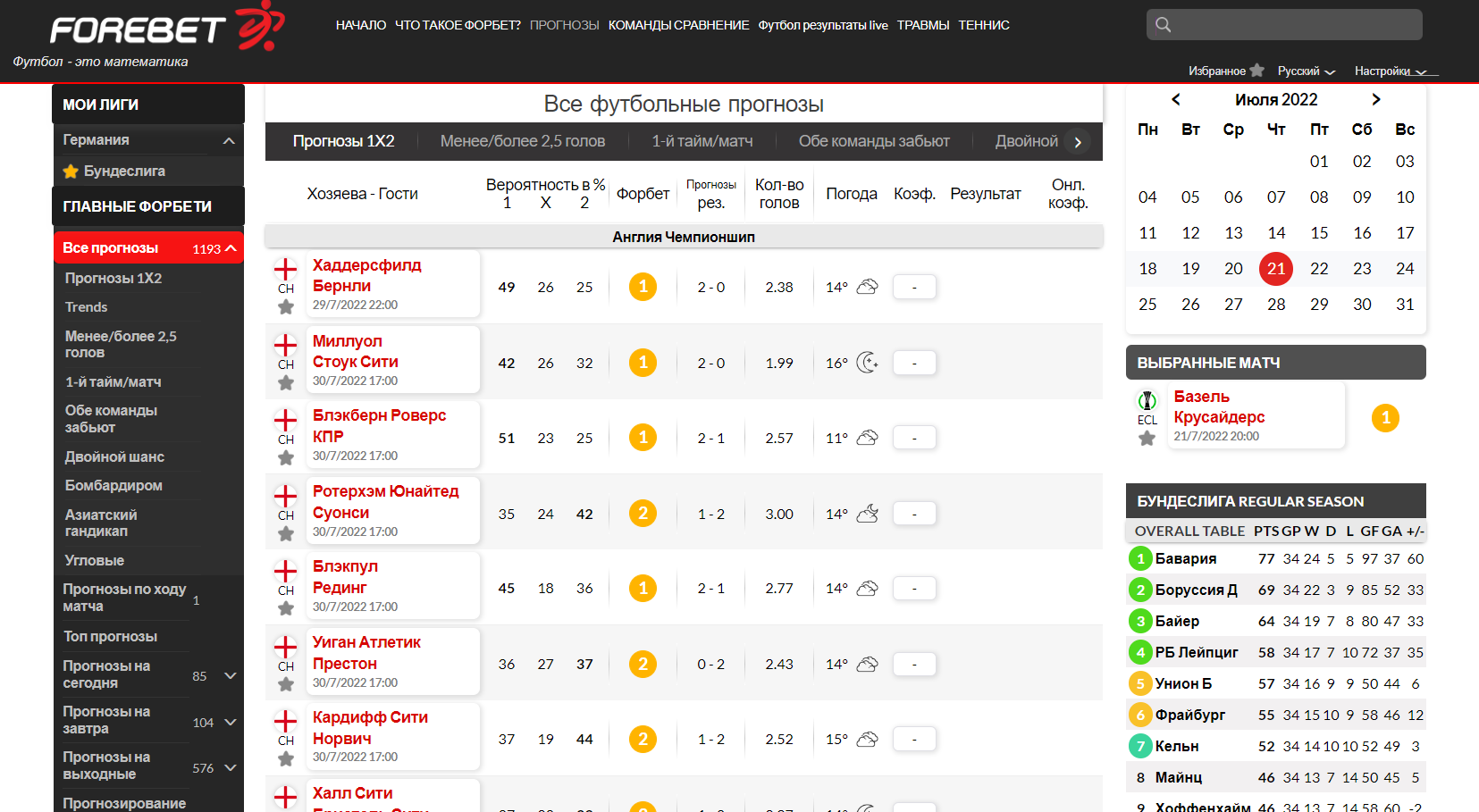Click England flag icon beside Хаддерсфилд match
This screenshot has width=1479, height=812.
coord(285,269)
